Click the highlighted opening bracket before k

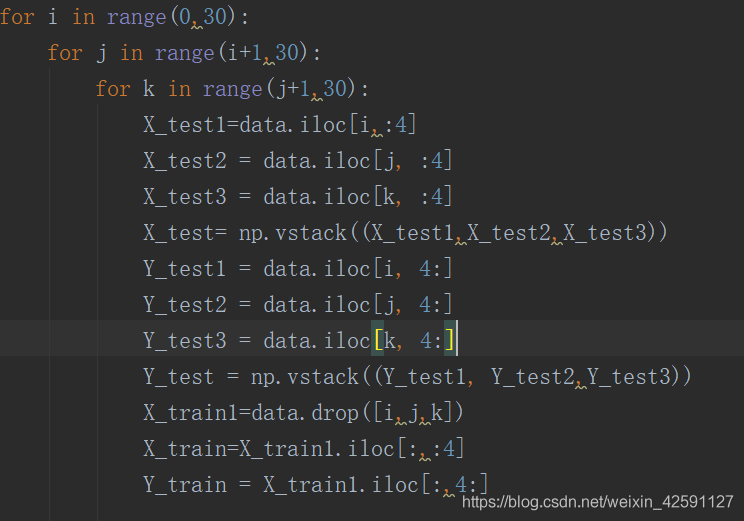click(378, 341)
